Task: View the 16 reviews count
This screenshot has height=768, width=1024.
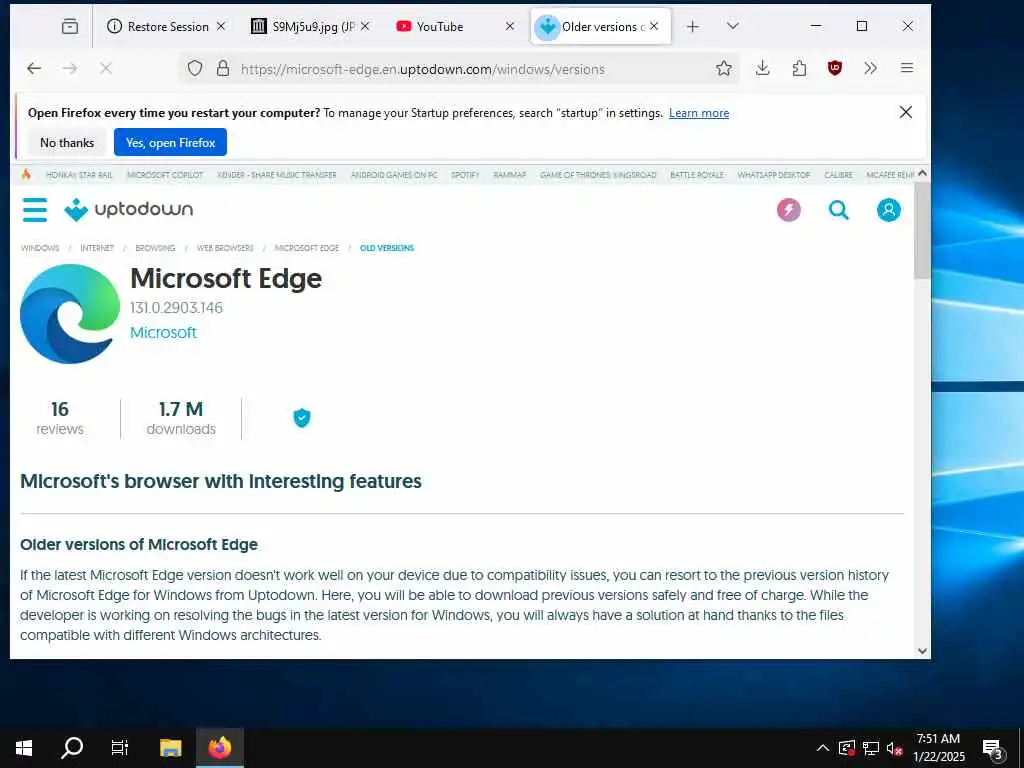Action: click(59, 418)
